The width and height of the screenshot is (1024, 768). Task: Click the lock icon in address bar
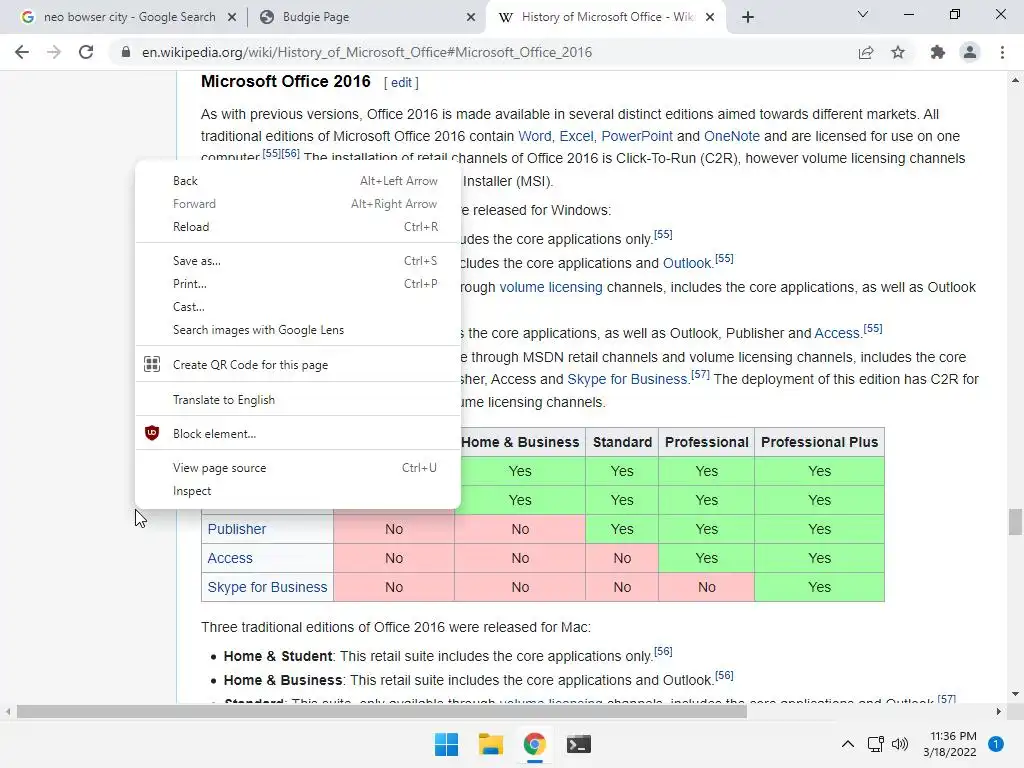(x=126, y=52)
